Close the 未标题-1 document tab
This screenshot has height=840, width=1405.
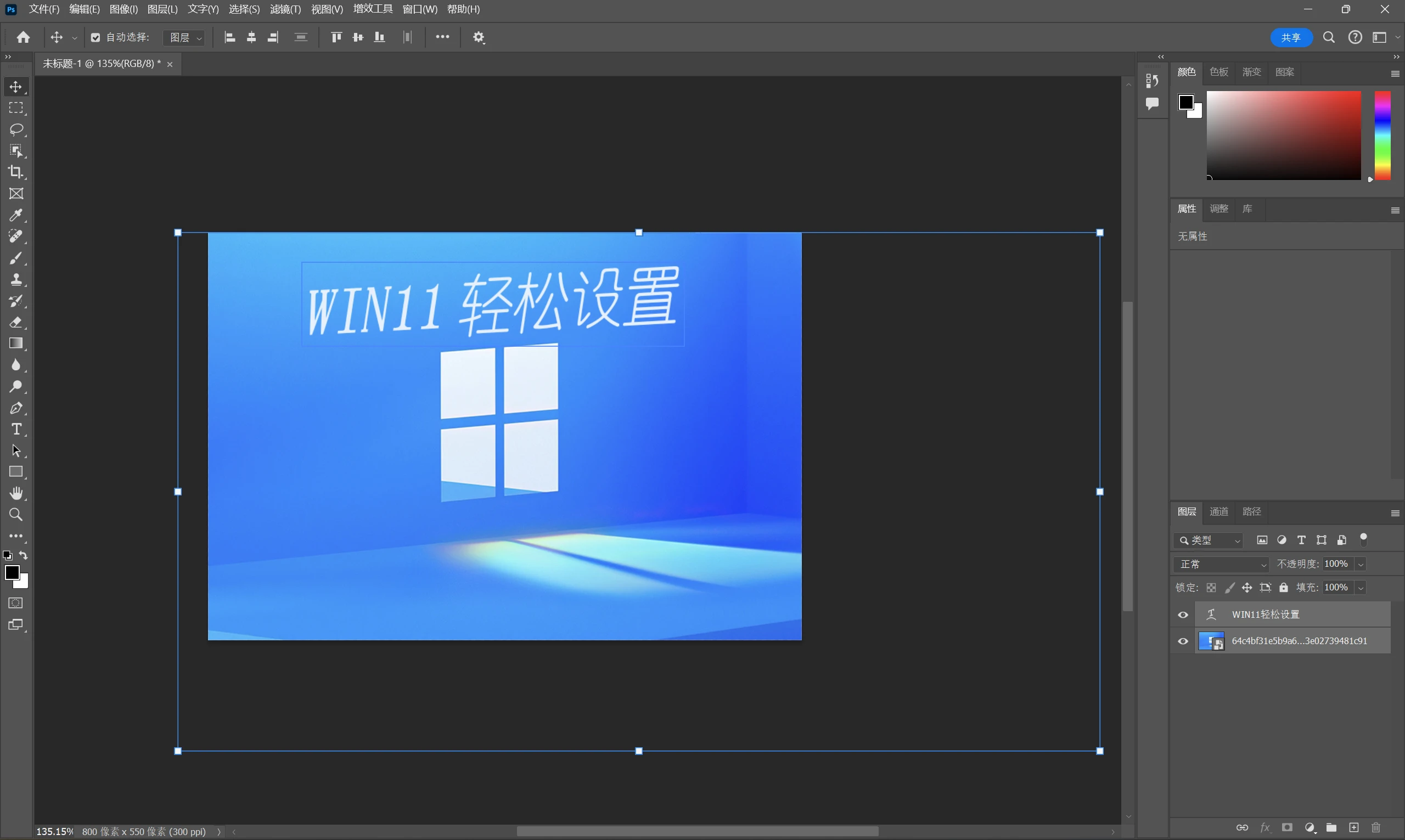click(169, 65)
